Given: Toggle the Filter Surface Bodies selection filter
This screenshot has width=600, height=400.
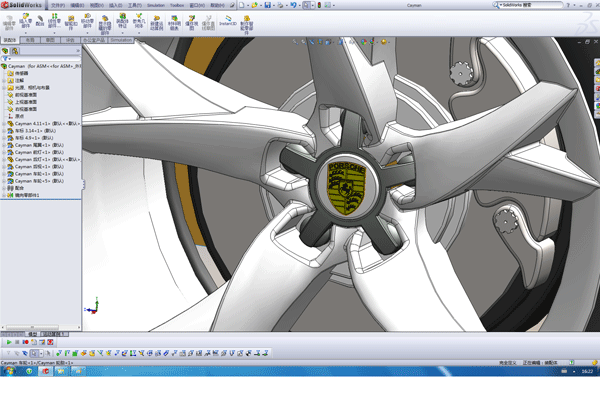Looking at the screenshot, I should 84,353.
